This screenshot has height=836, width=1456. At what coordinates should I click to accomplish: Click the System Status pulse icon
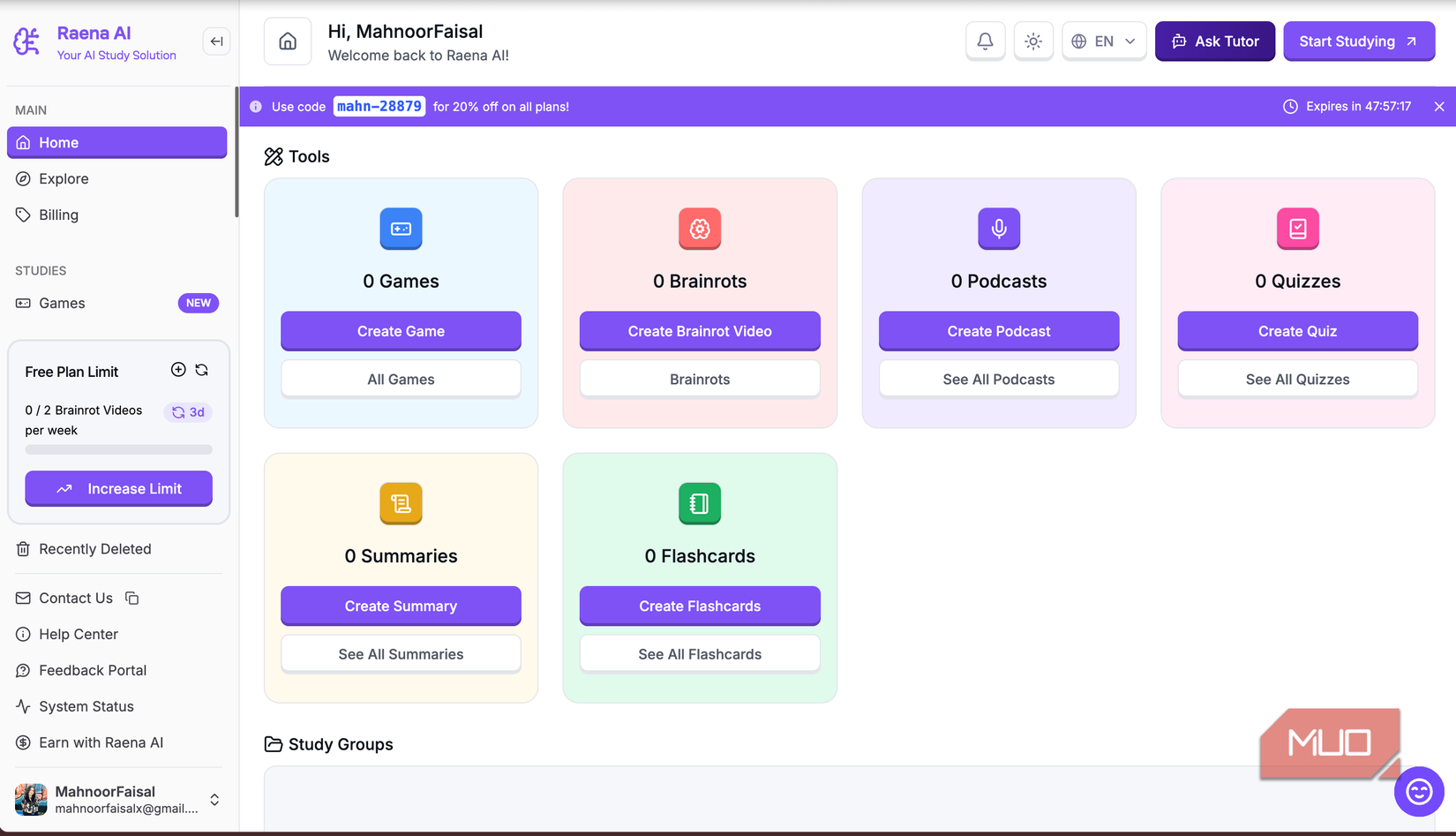24,707
